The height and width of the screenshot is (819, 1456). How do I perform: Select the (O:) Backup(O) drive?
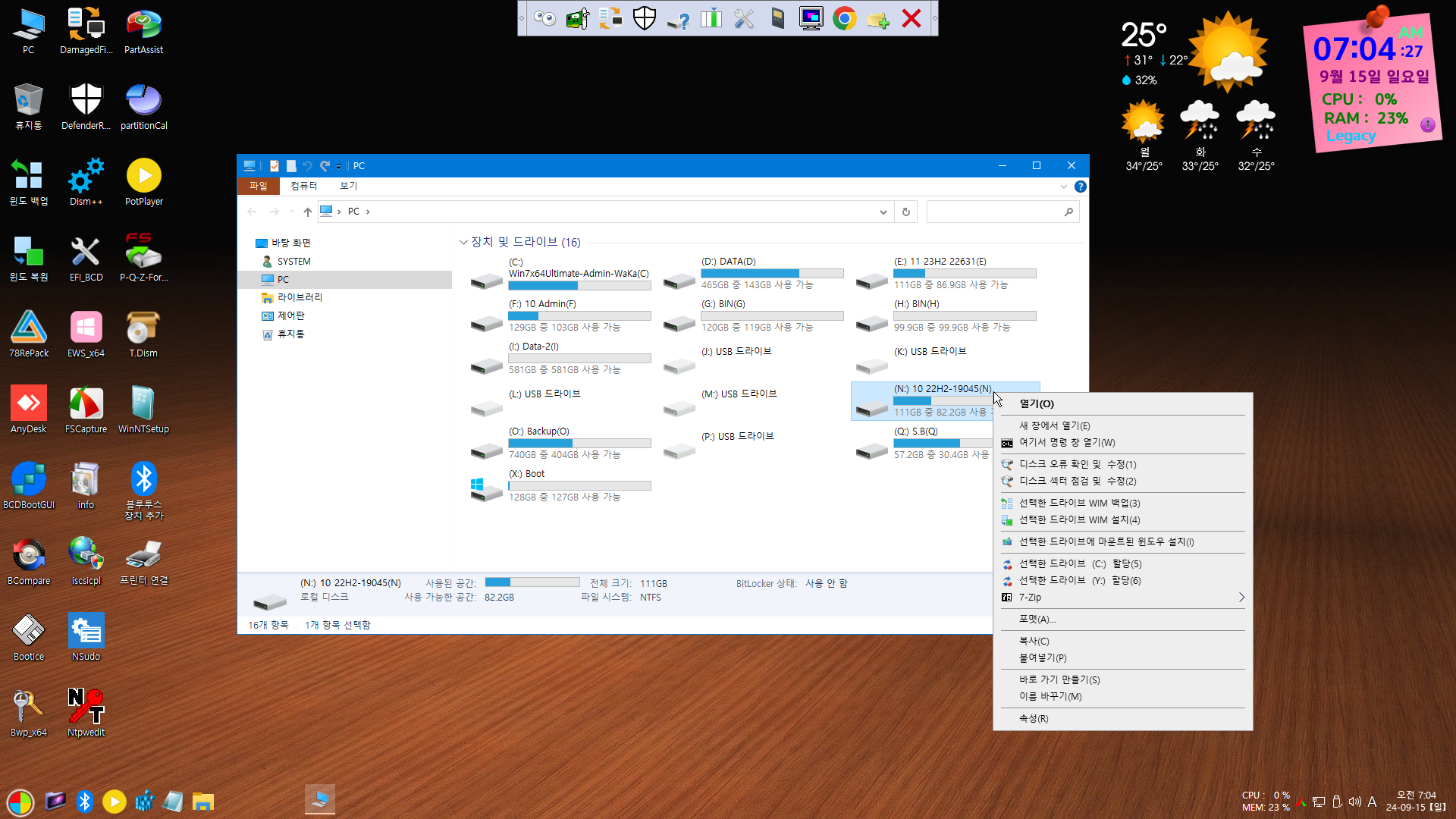click(x=561, y=444)
